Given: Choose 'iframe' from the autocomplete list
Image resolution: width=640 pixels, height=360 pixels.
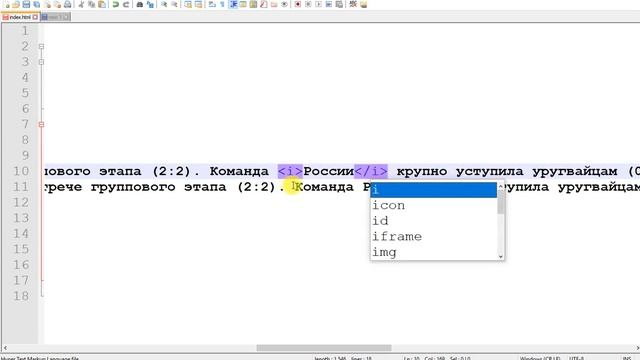Looking at the screenshot, I should [x=433, y=236].
